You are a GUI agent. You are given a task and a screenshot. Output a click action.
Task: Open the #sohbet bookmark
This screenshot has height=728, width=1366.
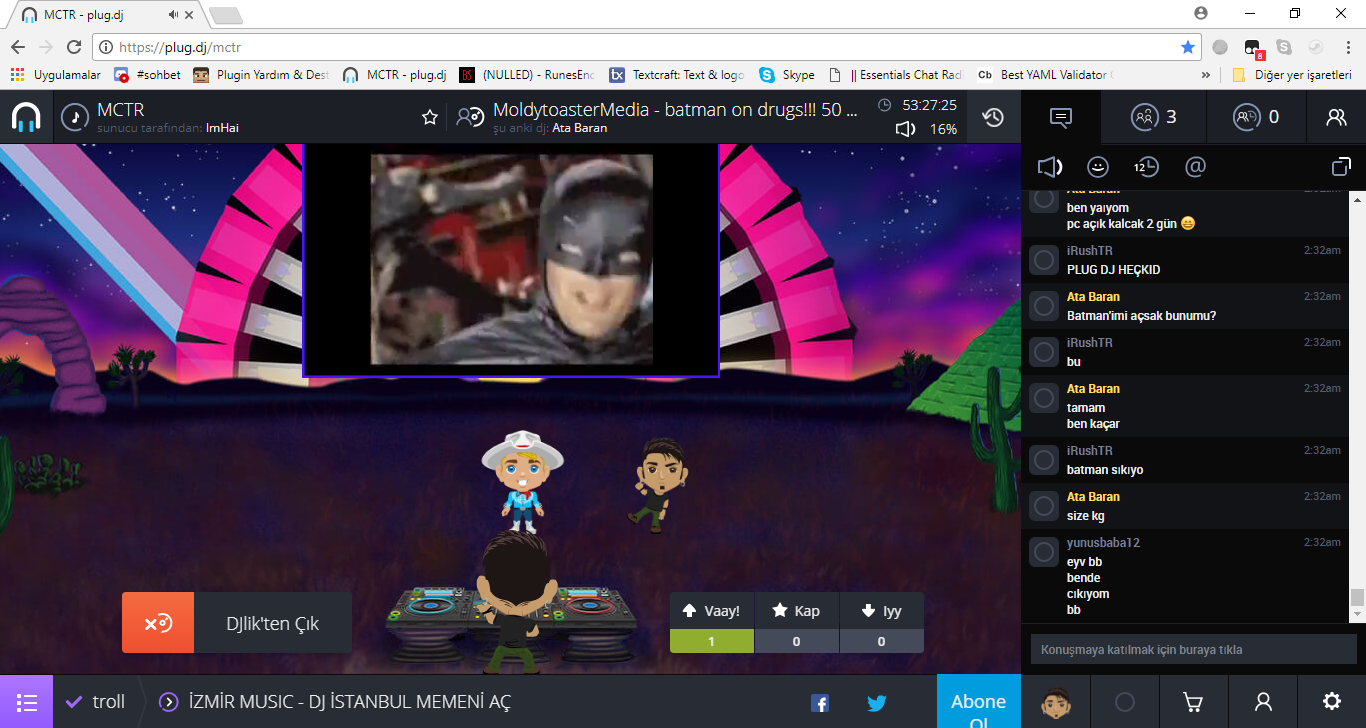click(147, 75)
